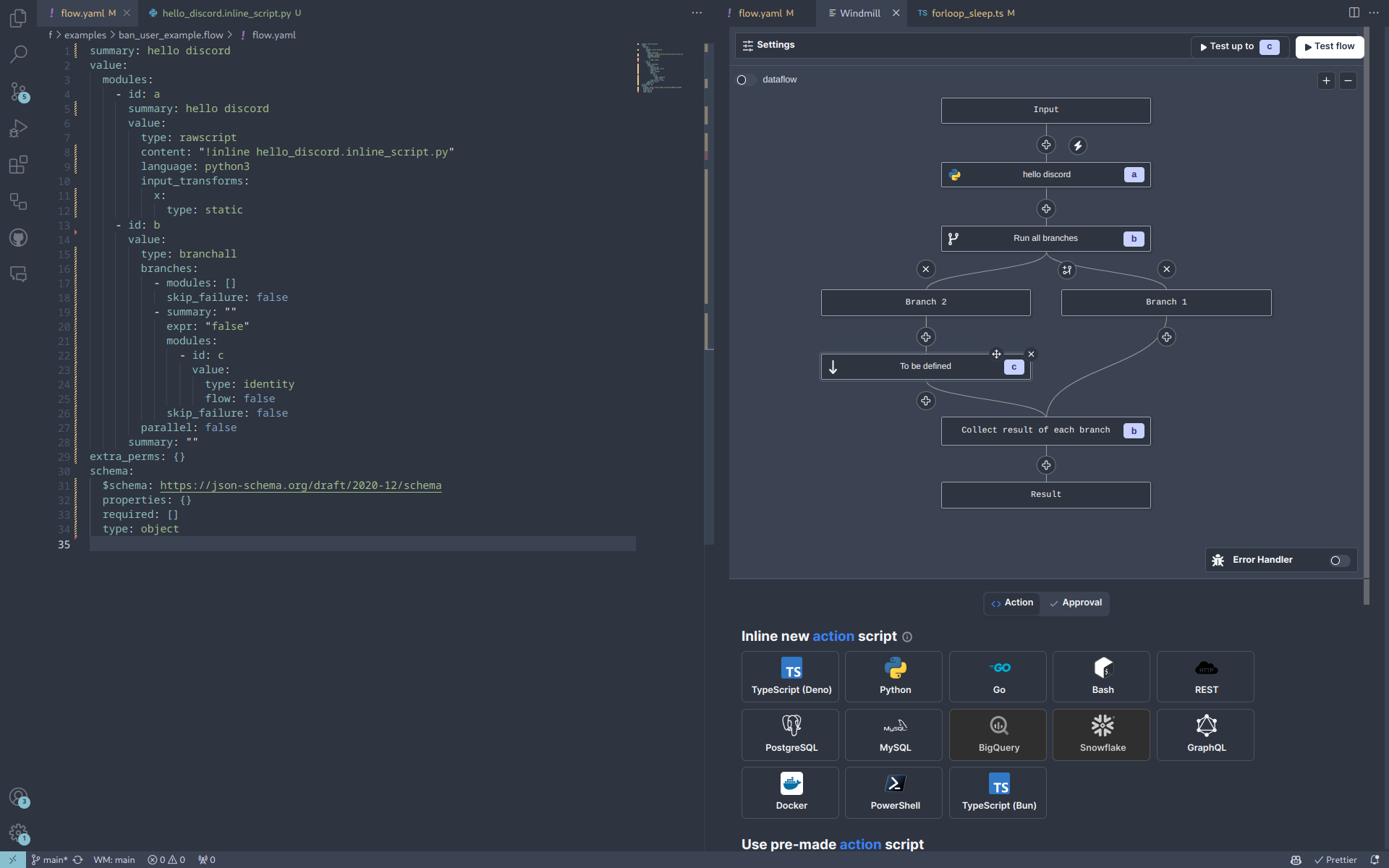This screenshot has width=1389, height=868.
Task: Zoom in the flow graph with plus
Action: point(1326,80)
